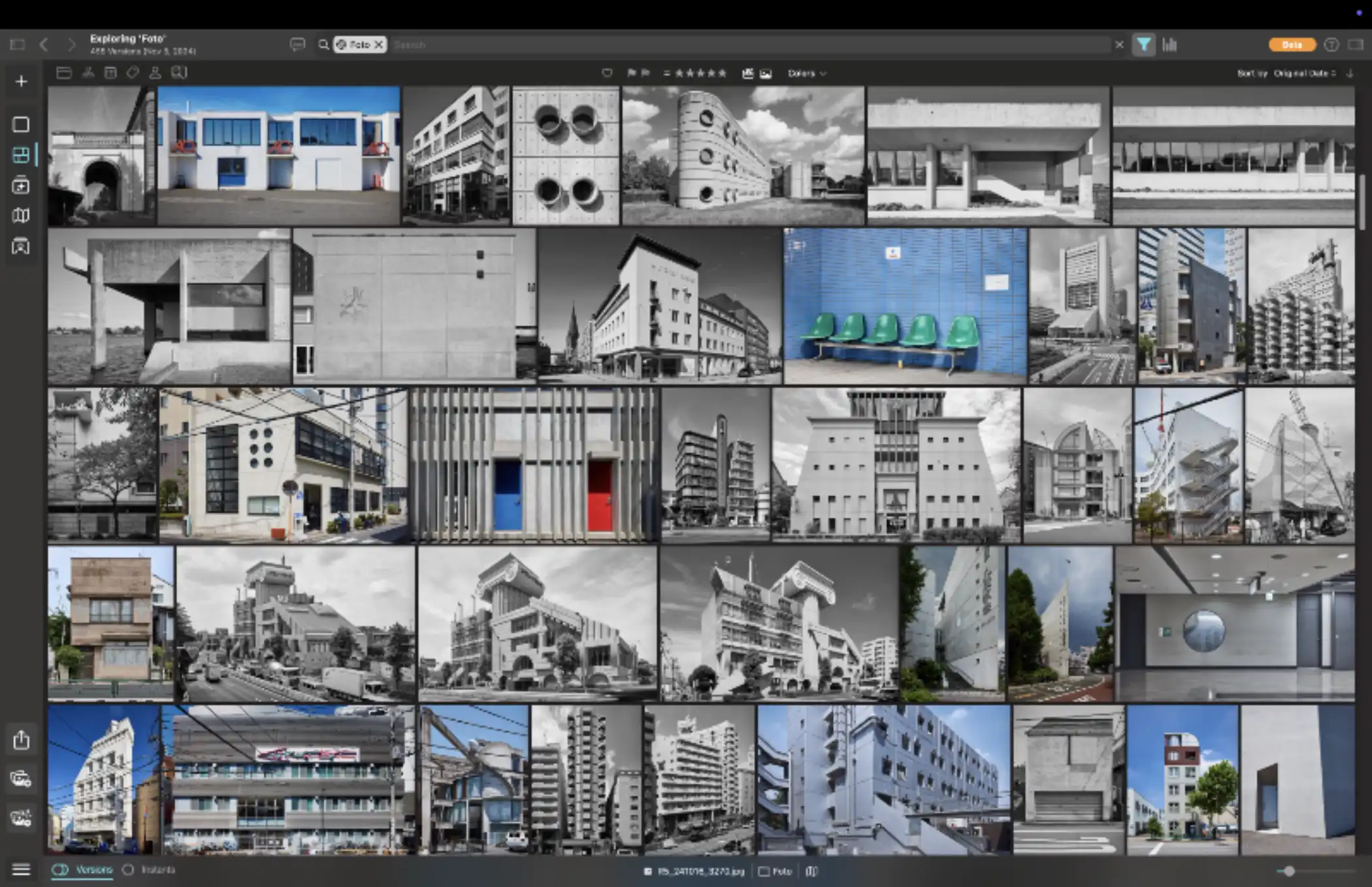Filter by person icon
This screenshot has width=1372, height=887.
155,73
